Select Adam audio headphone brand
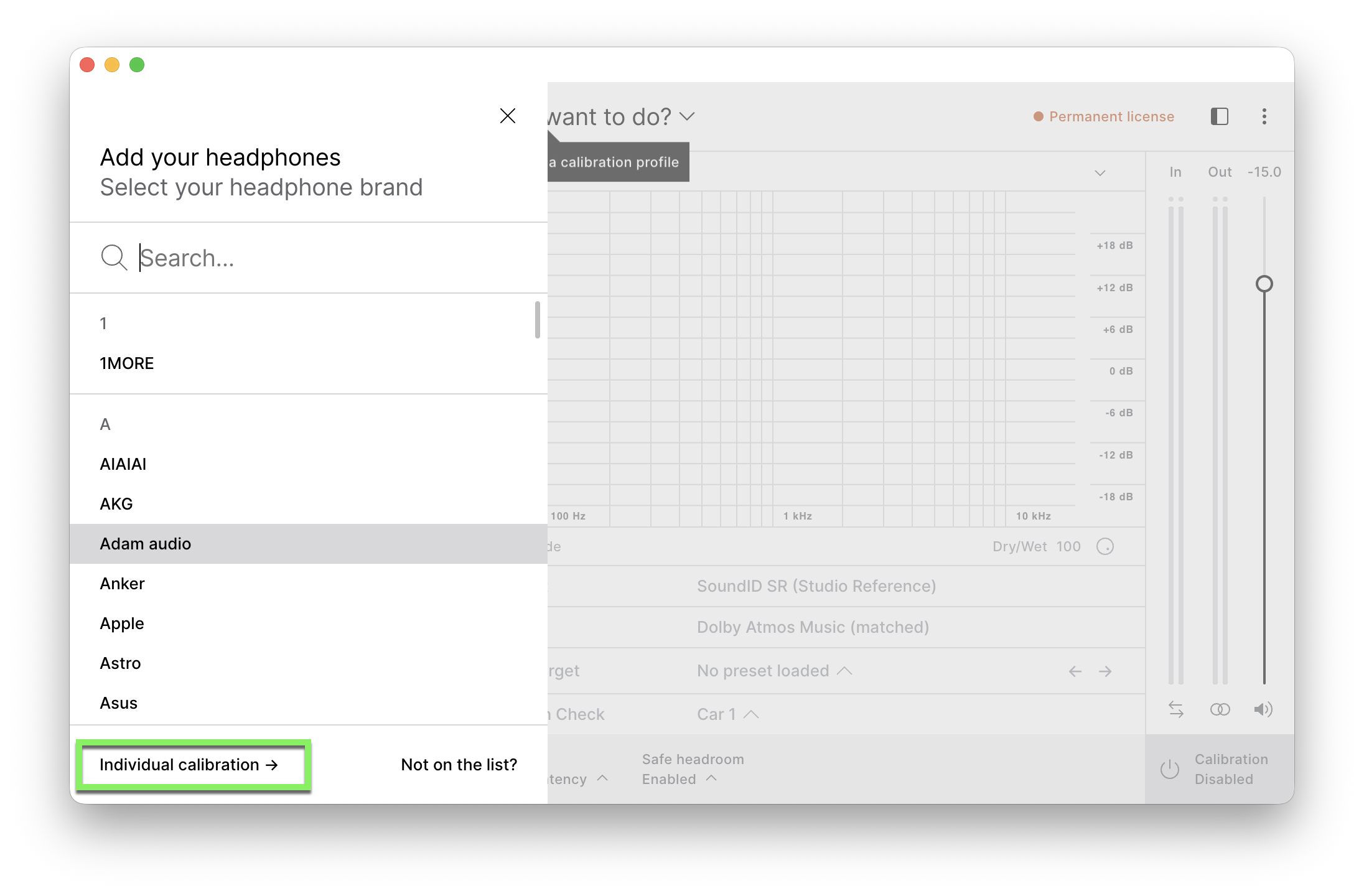 (309, 544)
